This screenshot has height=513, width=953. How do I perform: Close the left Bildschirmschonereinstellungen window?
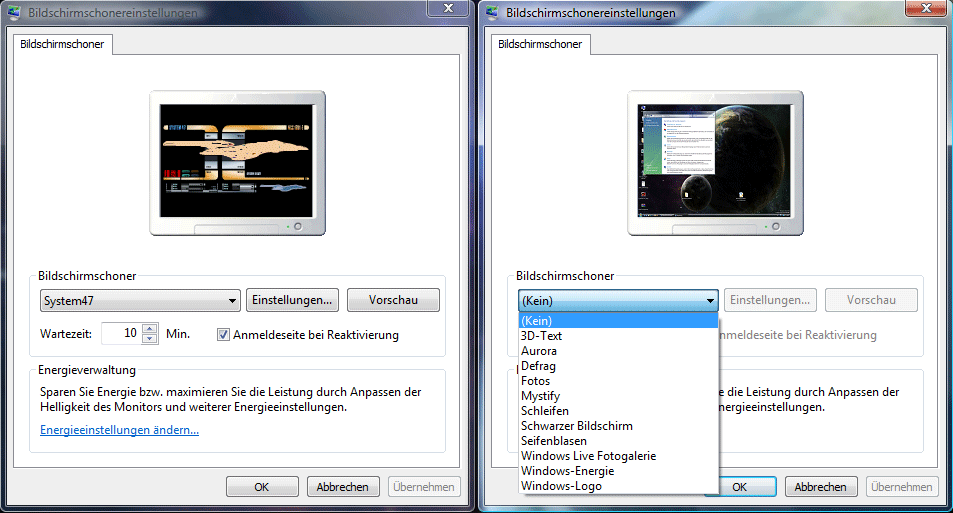[x=449, y=8]
